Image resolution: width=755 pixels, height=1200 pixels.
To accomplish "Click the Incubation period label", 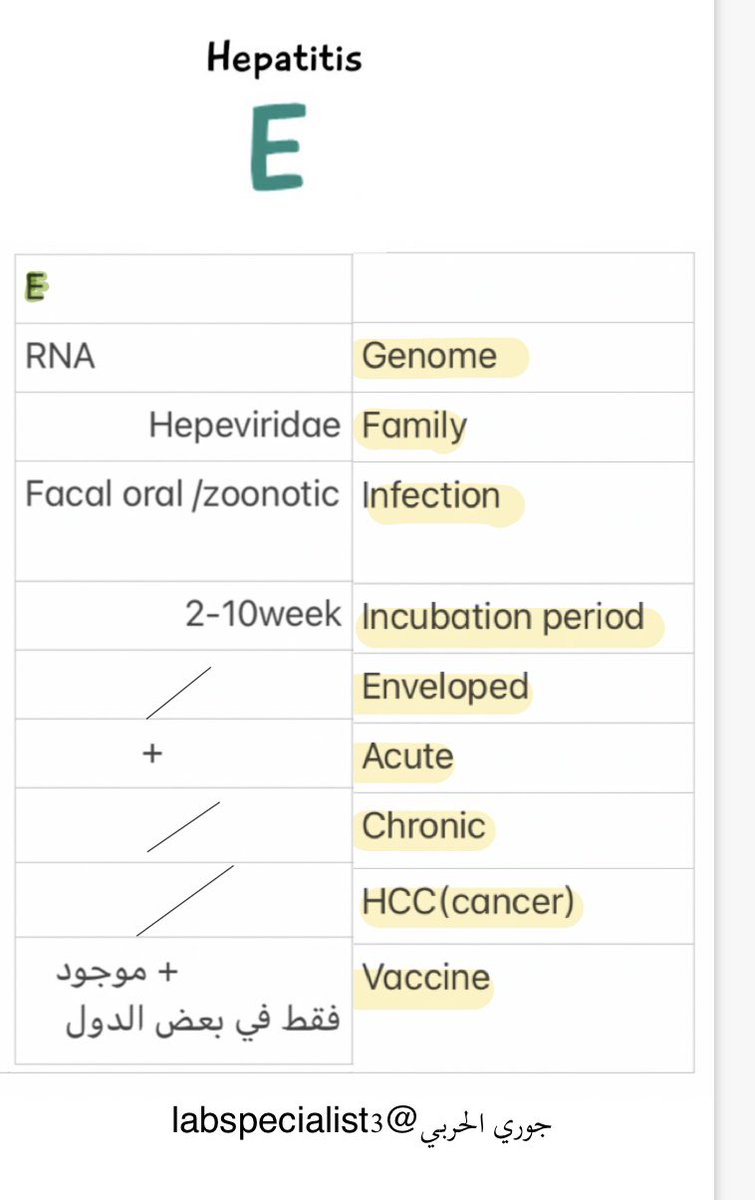I will 503,618.
